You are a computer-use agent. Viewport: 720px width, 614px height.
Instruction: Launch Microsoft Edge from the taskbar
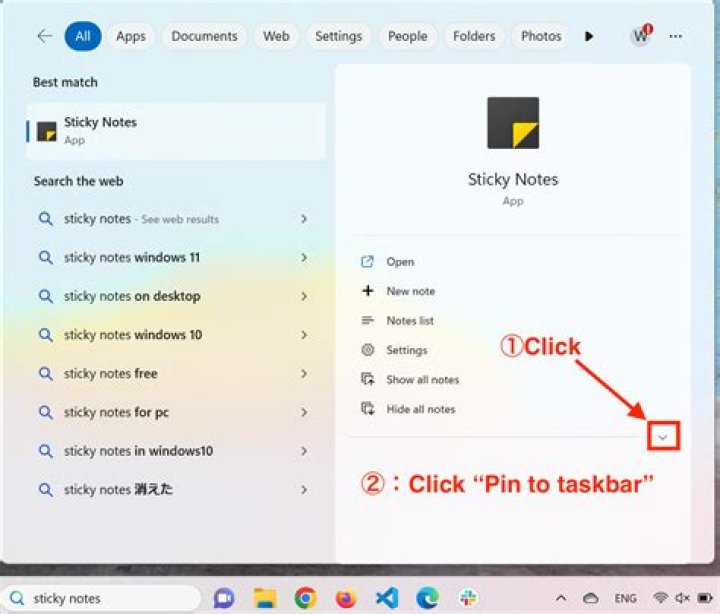428,598
